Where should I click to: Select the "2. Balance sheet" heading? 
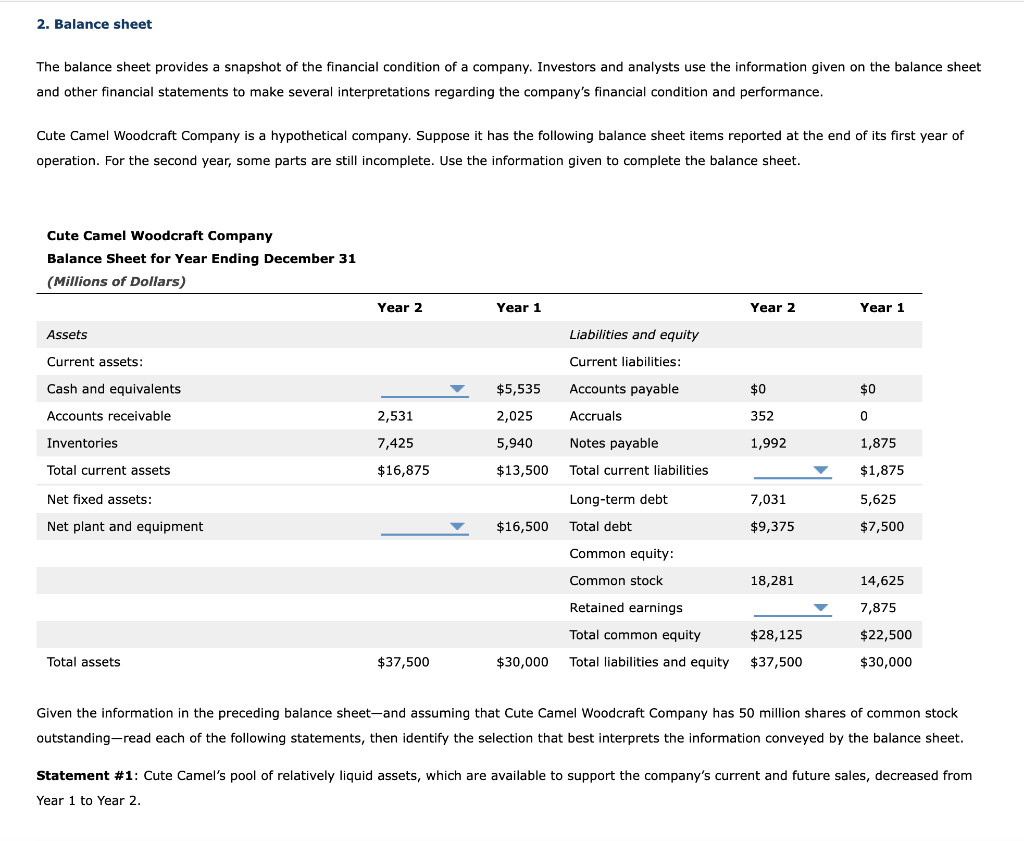point(94,23)
